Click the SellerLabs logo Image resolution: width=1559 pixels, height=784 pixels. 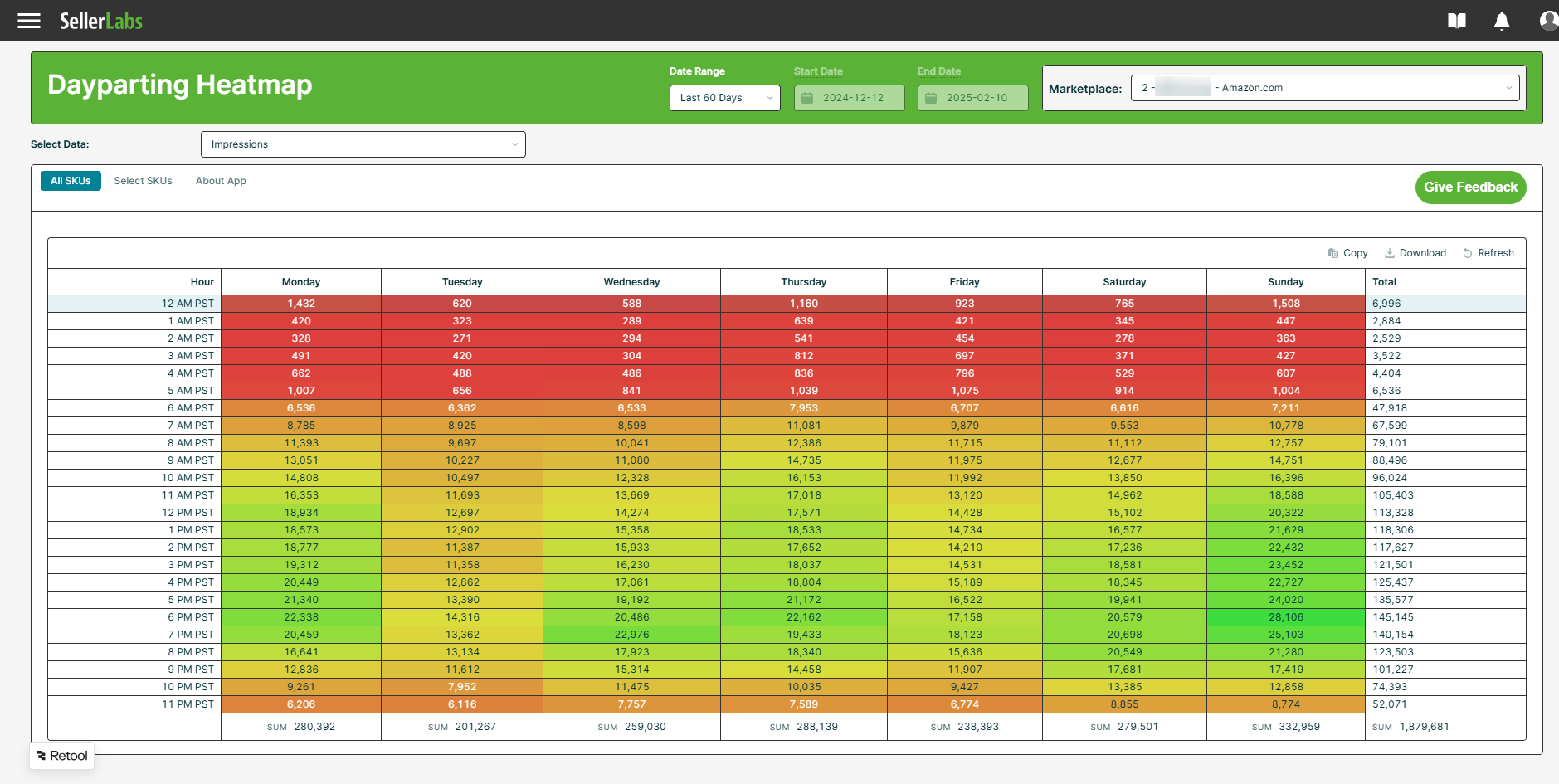coord(101,21)
